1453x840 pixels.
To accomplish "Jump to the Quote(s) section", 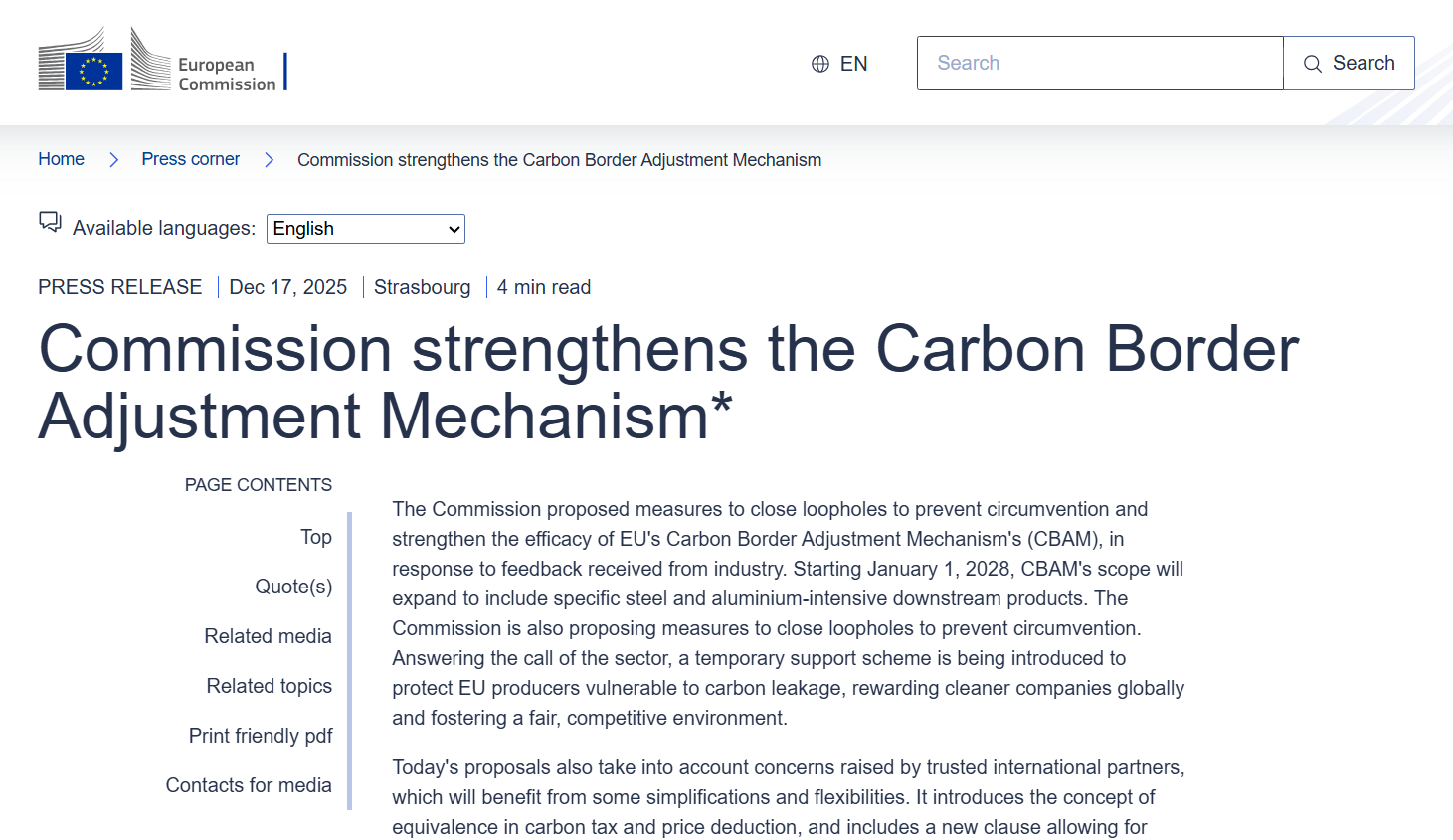I will tap(293, 587).
